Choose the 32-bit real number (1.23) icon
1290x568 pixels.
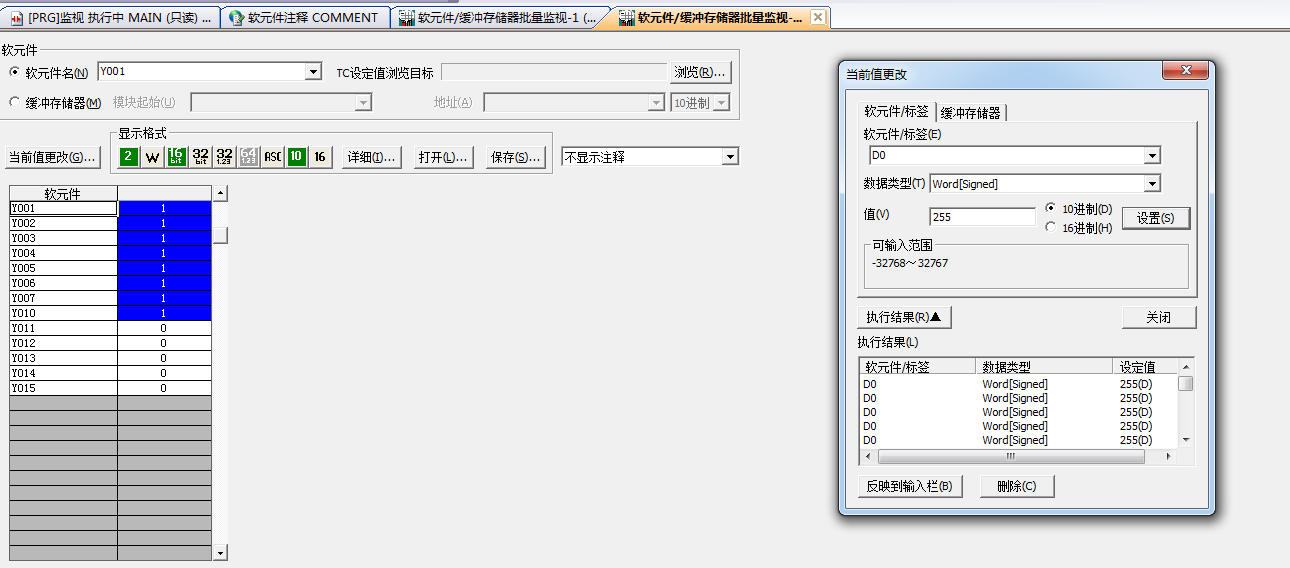click(224, 157)
